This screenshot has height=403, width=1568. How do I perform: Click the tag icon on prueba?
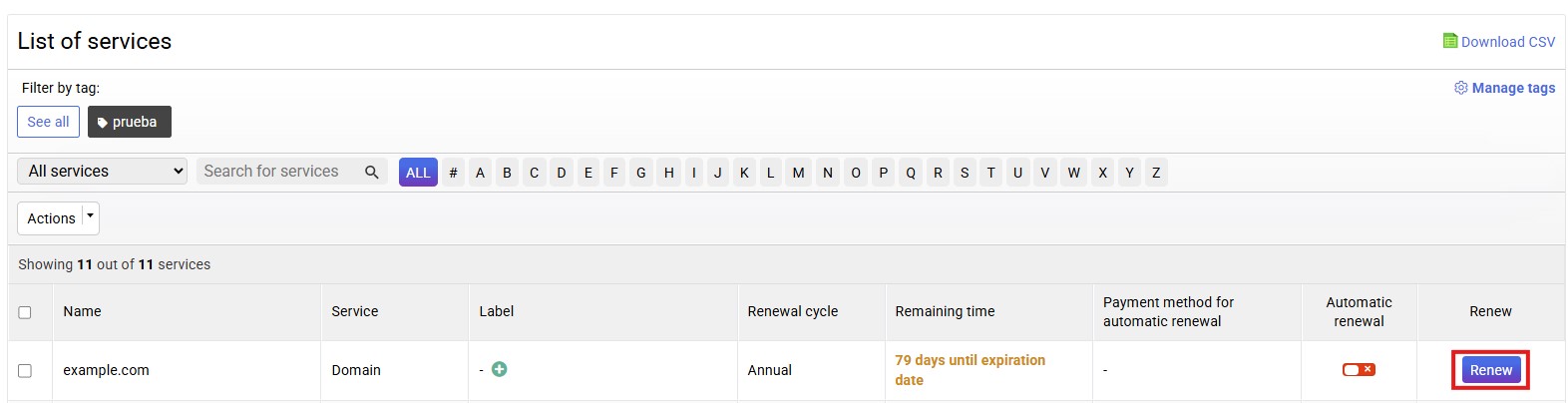pyautogui.click(x=102, y=123)
